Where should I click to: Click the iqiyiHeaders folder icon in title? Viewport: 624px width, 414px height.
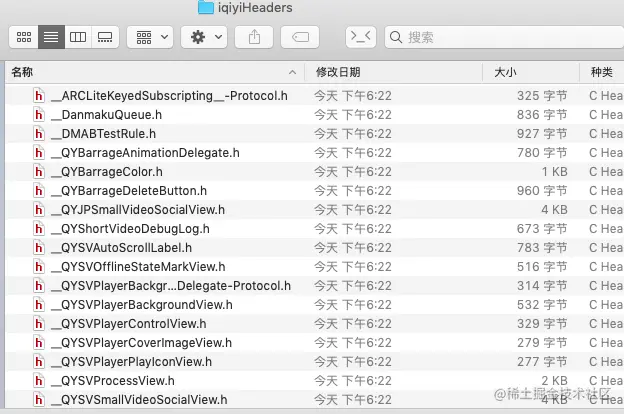click(x=206, y=7)
